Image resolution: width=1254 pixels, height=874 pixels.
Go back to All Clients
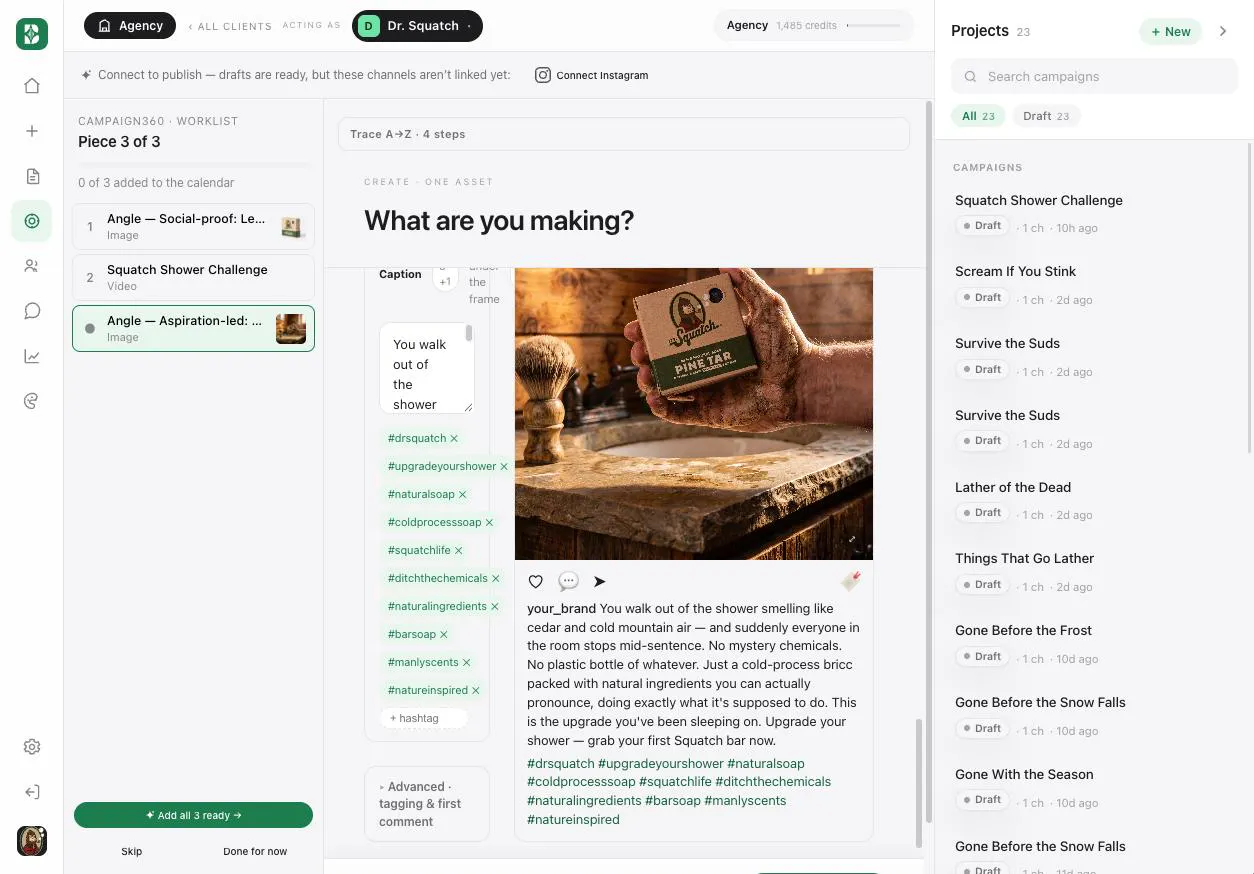pos(230,26)
